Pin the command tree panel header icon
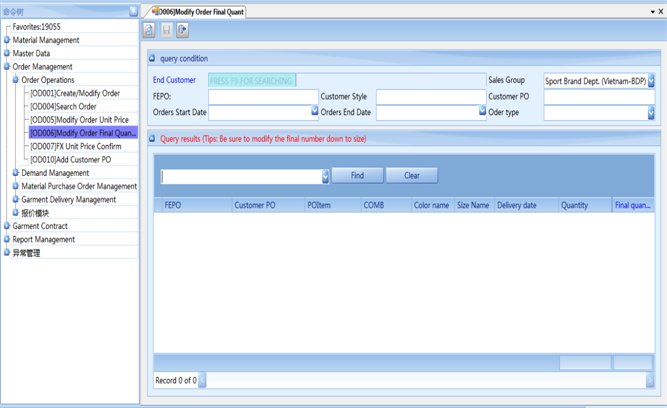 (x=134, y=11)
